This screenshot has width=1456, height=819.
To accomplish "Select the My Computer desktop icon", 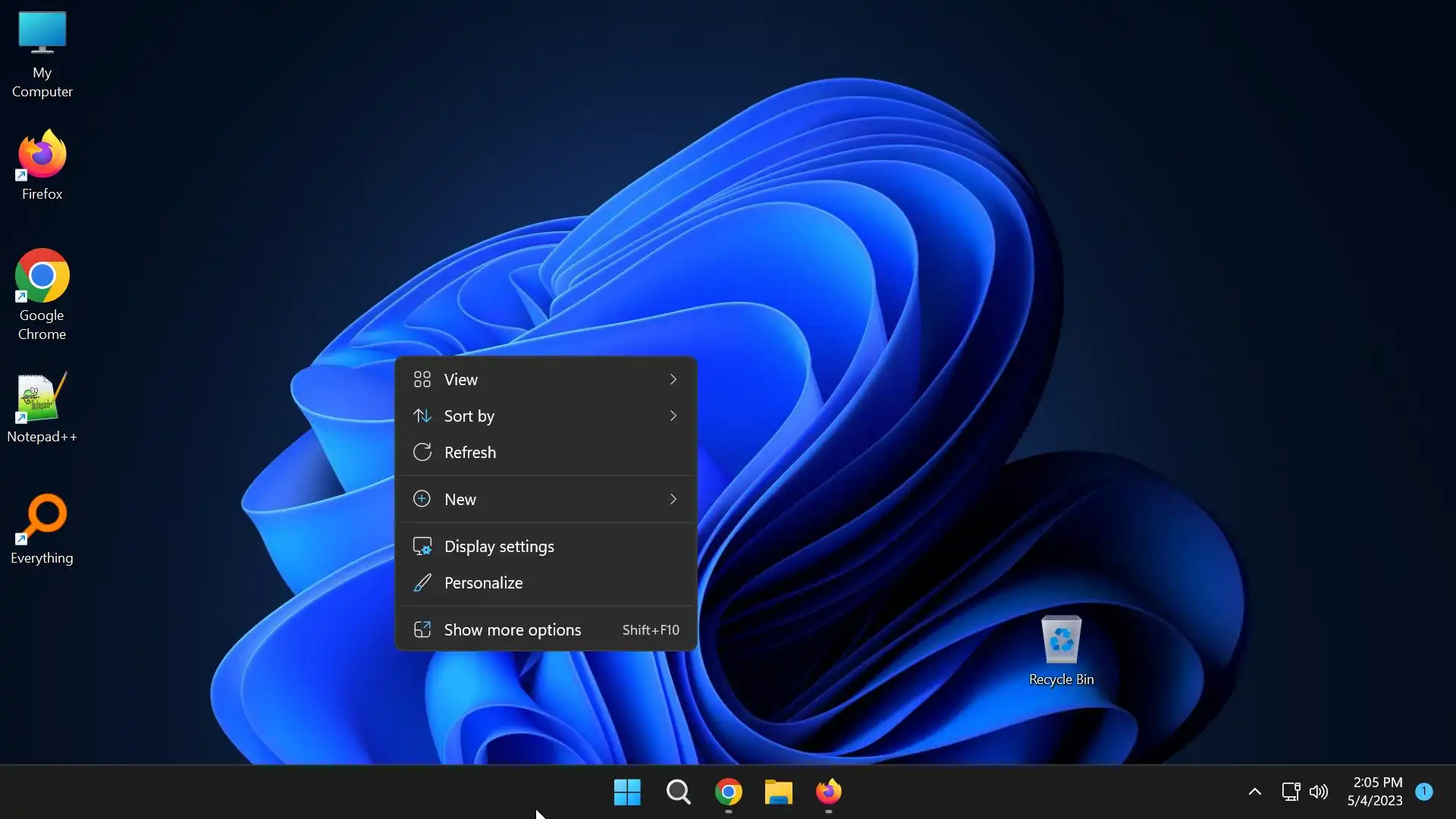I will tap(42, 53).
